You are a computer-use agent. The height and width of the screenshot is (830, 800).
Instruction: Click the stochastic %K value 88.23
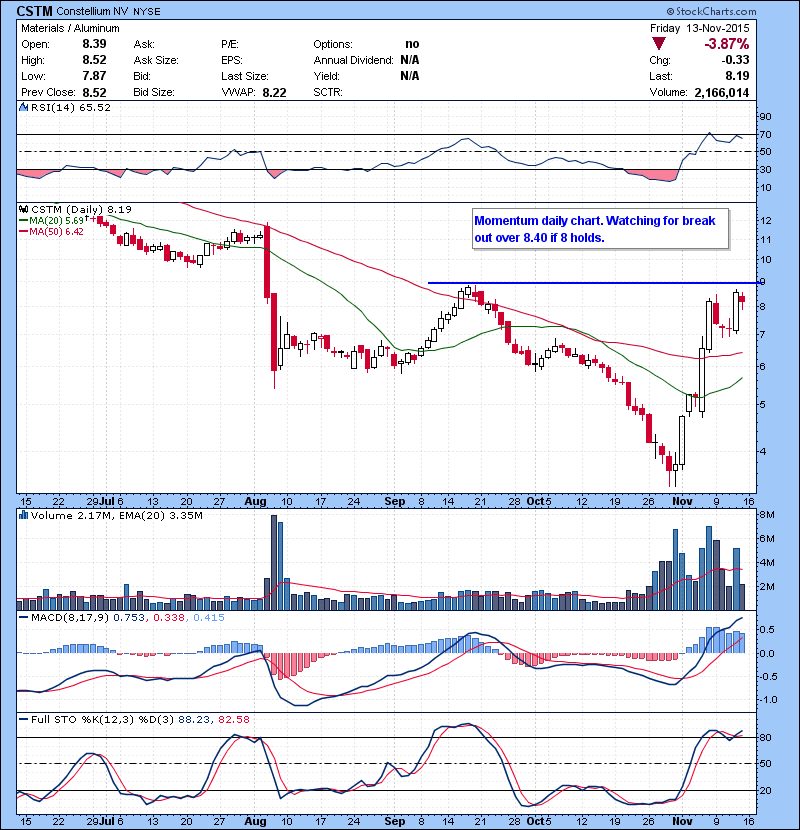coord(193,720)
